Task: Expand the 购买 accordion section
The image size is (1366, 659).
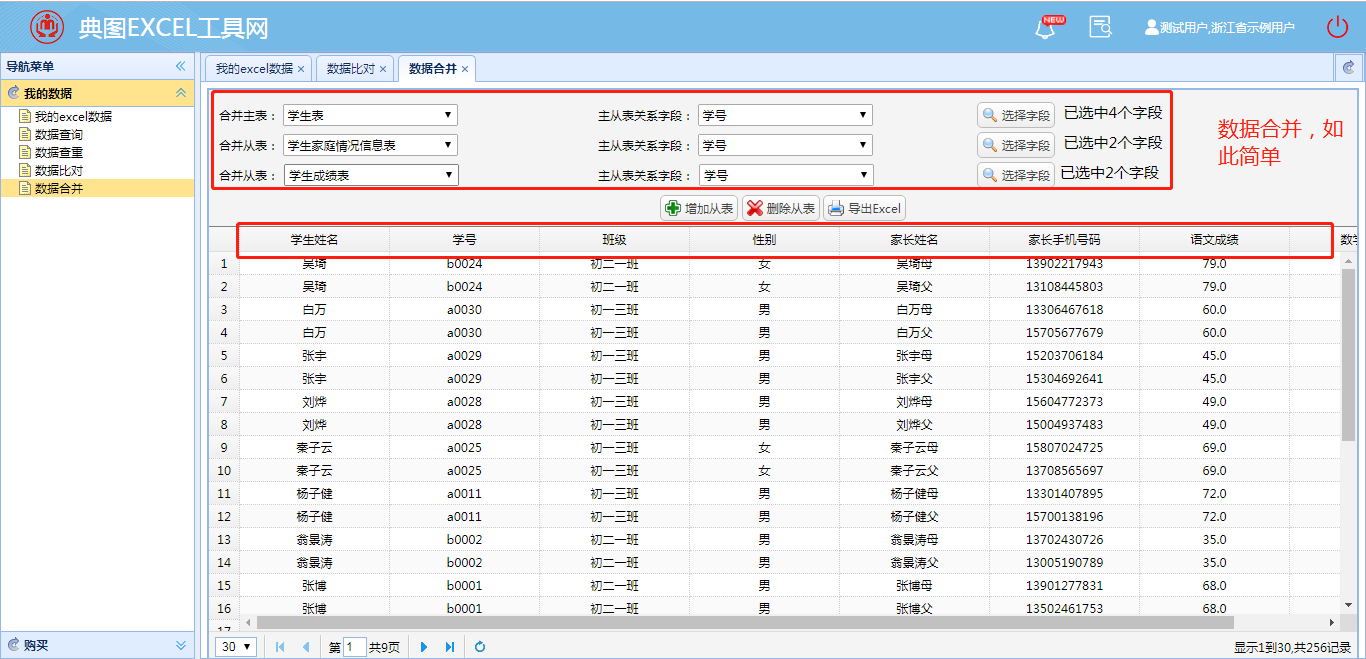Action: tap(97, 645)
